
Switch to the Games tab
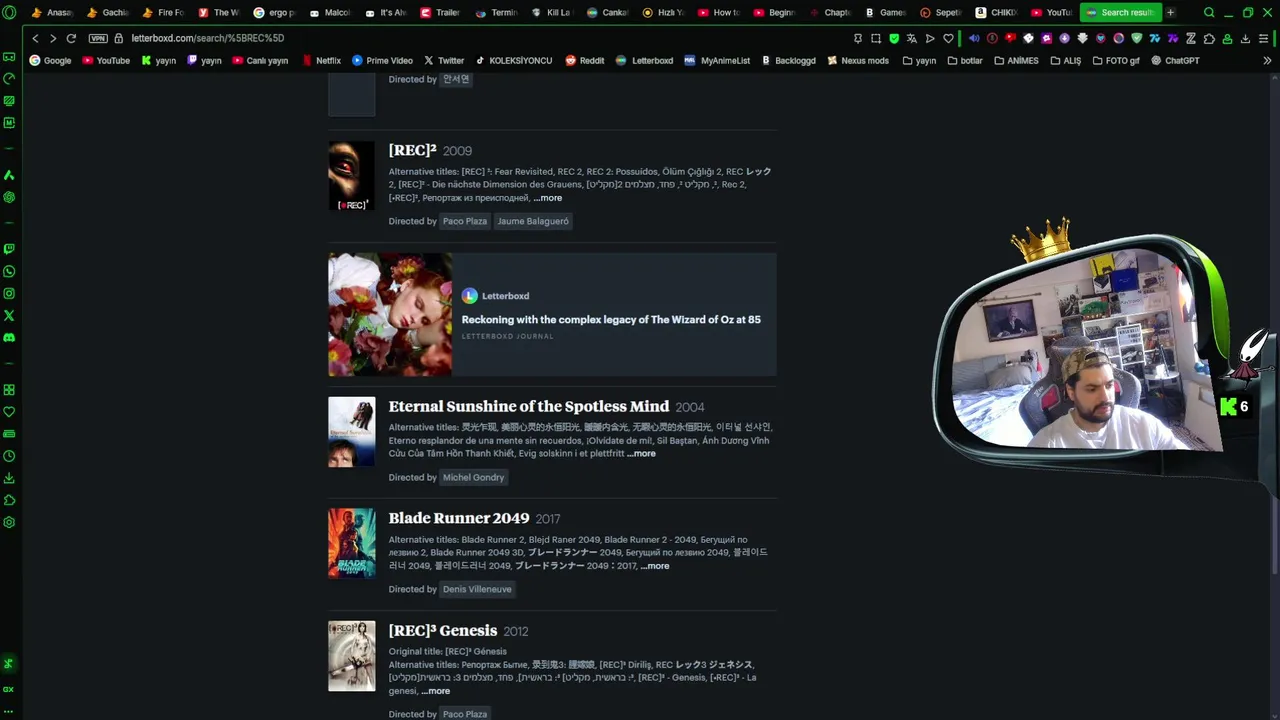tap(884, 13)
